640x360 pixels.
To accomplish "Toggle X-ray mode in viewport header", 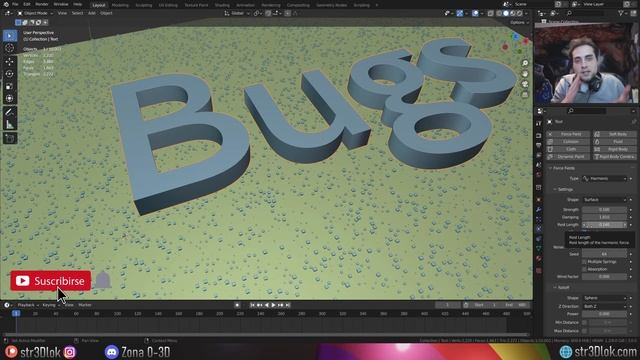I will pos(491,13).
